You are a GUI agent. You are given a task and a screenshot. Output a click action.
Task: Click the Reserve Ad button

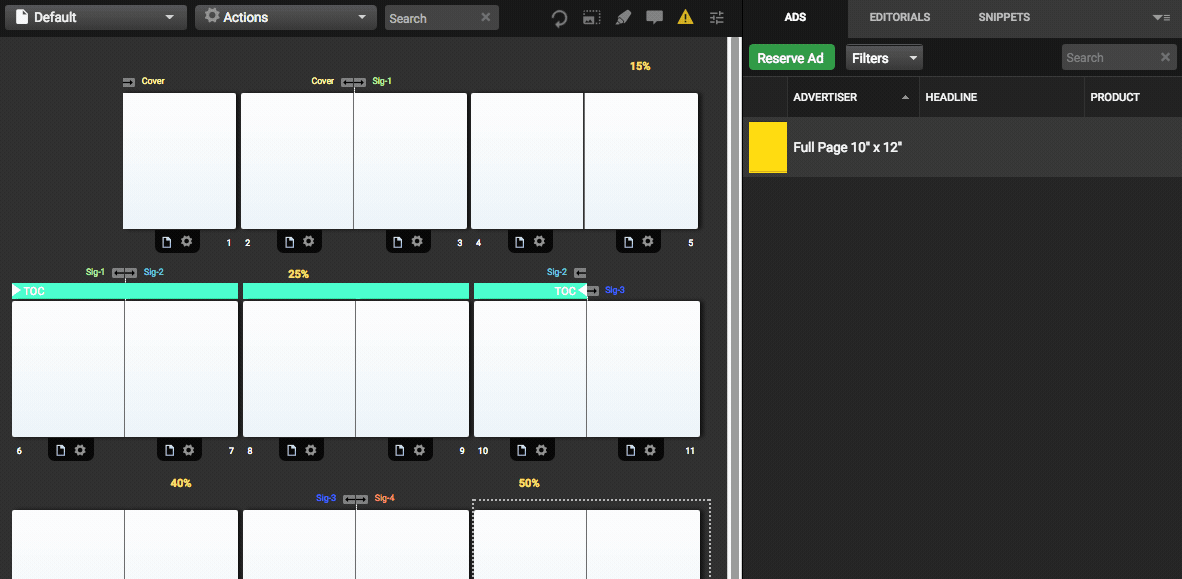point(790,58)
